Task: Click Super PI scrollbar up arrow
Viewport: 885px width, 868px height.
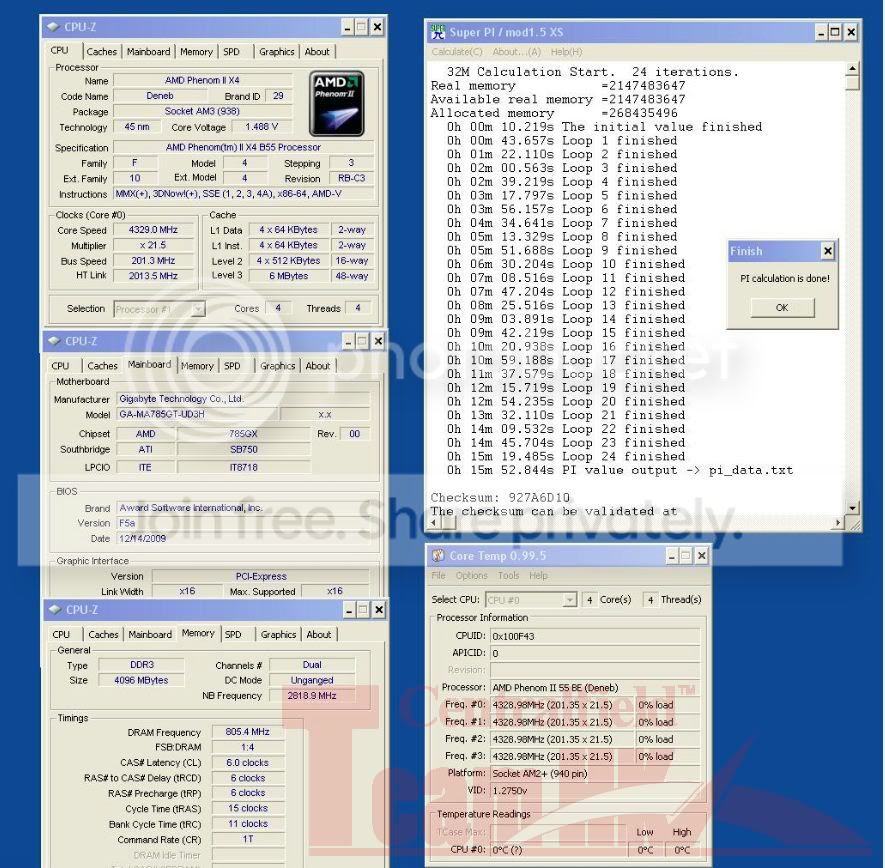Action: click(x=852, y=70)
